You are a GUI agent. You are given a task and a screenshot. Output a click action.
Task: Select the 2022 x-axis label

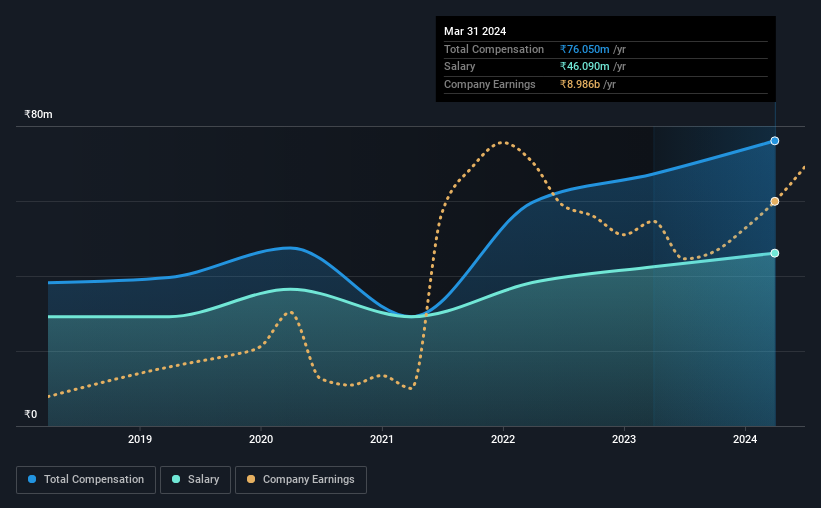(x=503, y=439)
